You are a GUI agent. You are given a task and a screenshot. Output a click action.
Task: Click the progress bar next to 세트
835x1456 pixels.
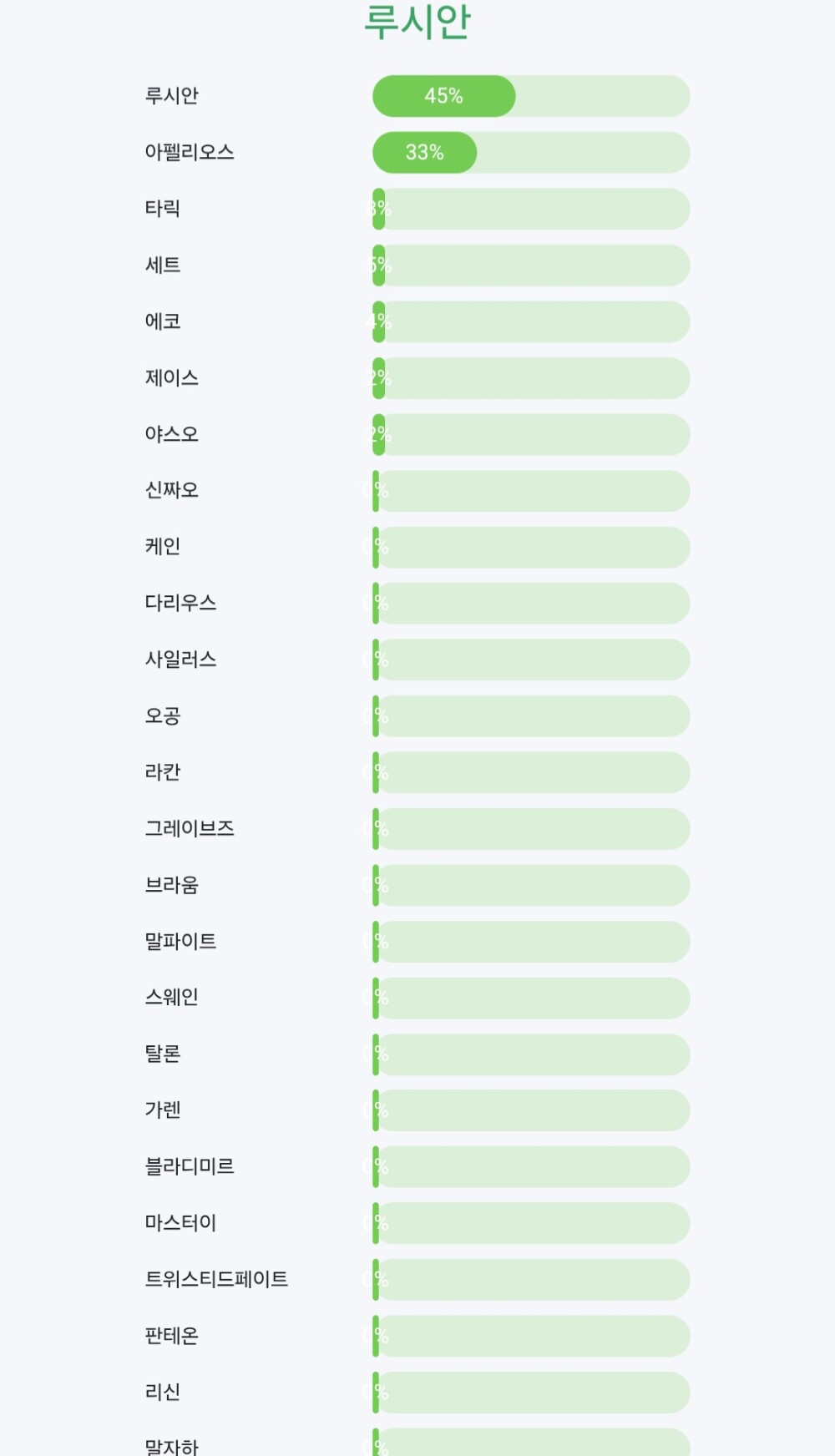pyautogui.click(x=531, y=265)
